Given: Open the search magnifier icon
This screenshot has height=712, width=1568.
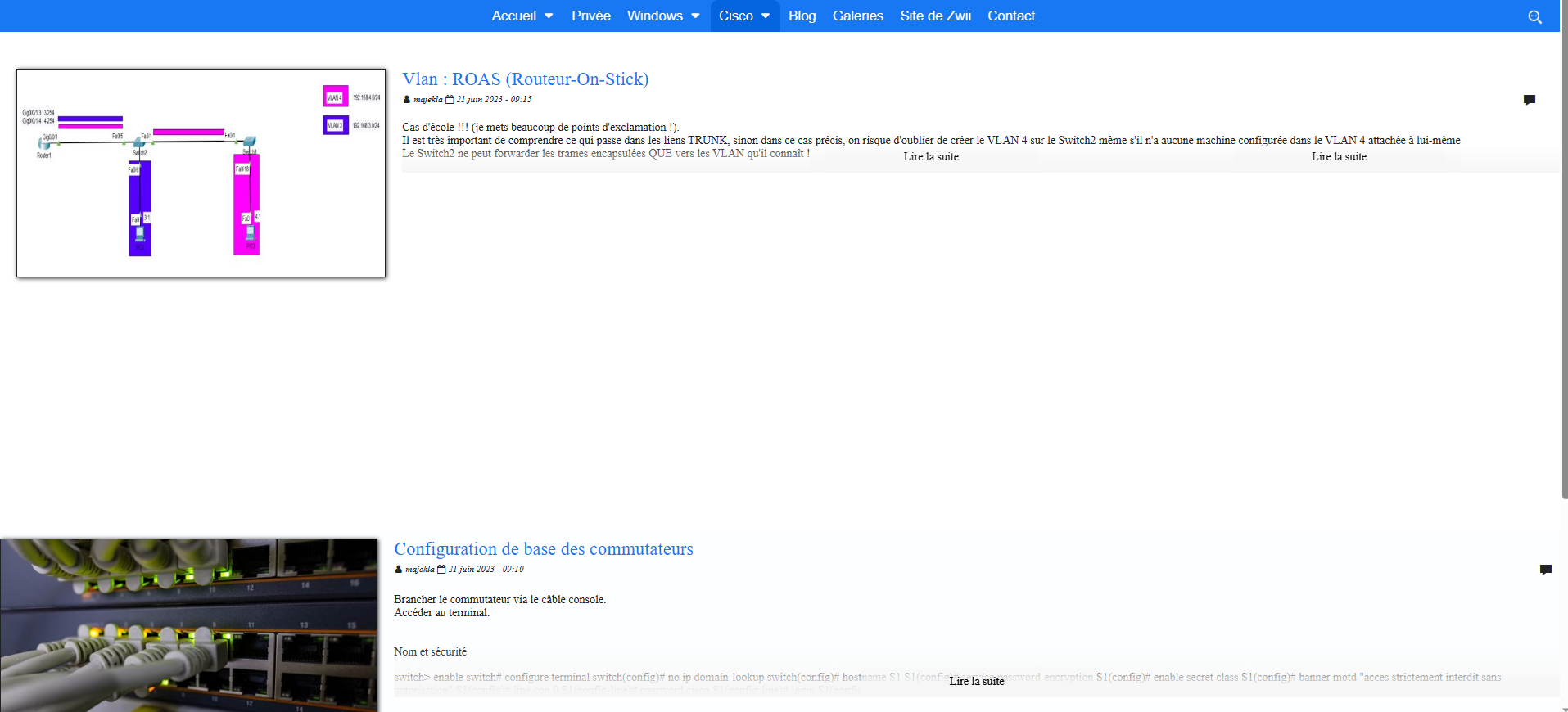Looking at the screenshot, I should (x=1534, y=16).
